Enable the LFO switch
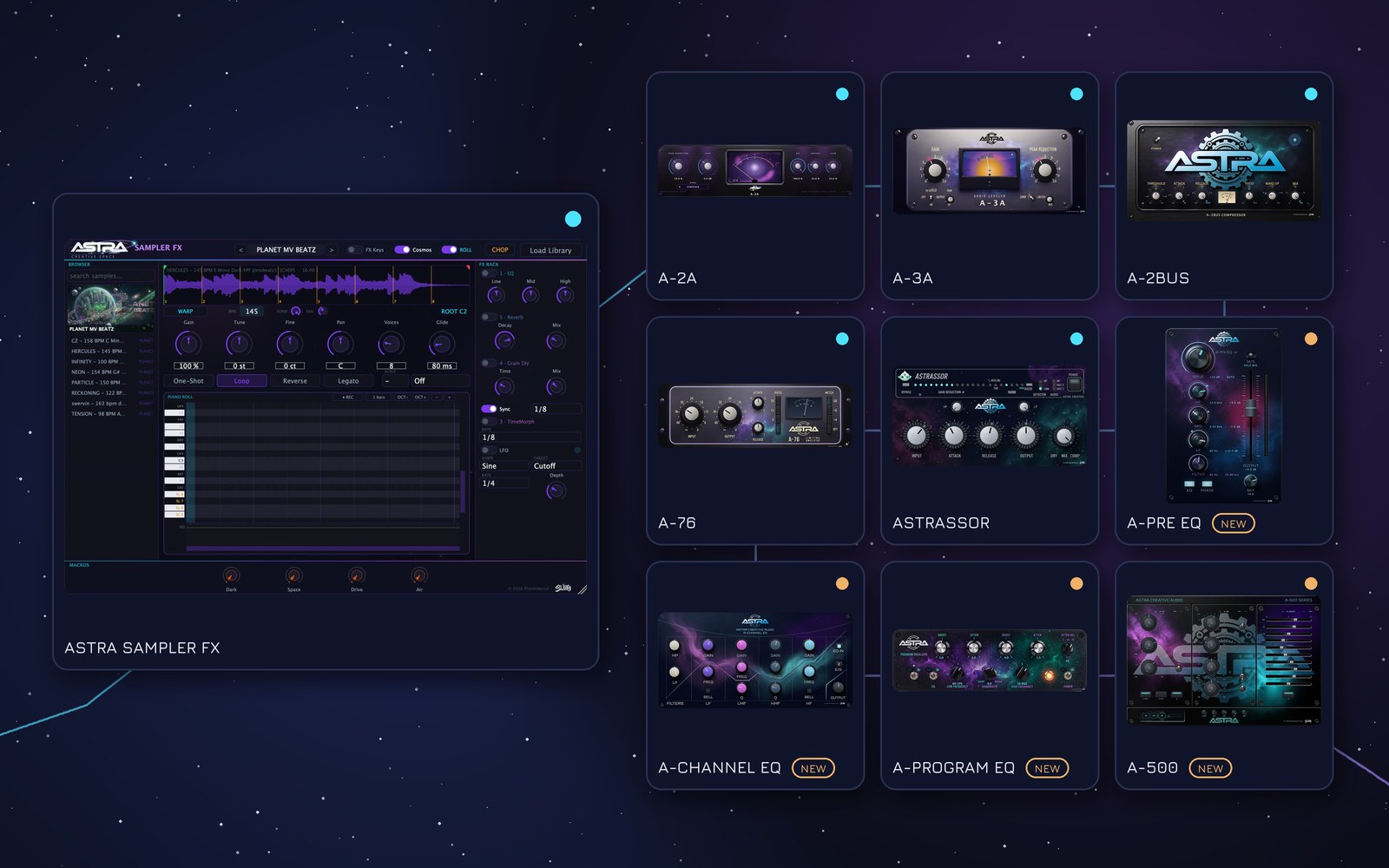The width and height of the screenshot is (1389, 868). 489,450
